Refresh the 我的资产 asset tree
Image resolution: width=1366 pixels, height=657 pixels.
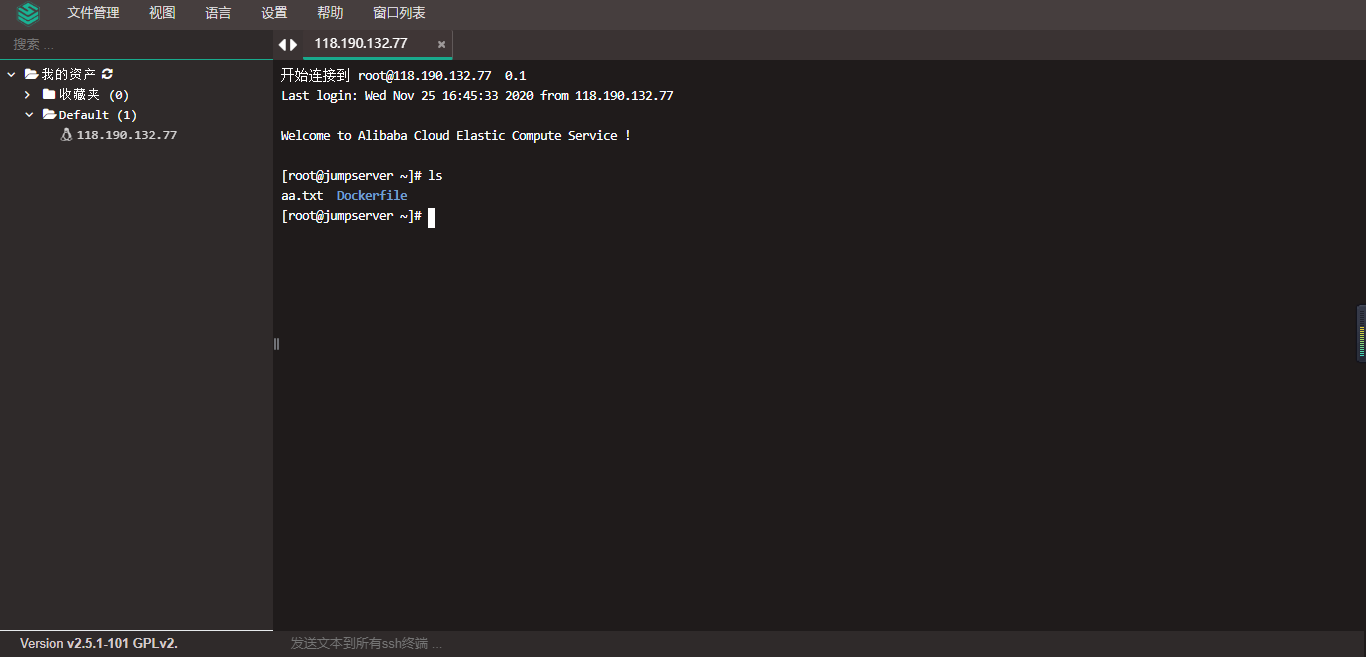[107, 74]
